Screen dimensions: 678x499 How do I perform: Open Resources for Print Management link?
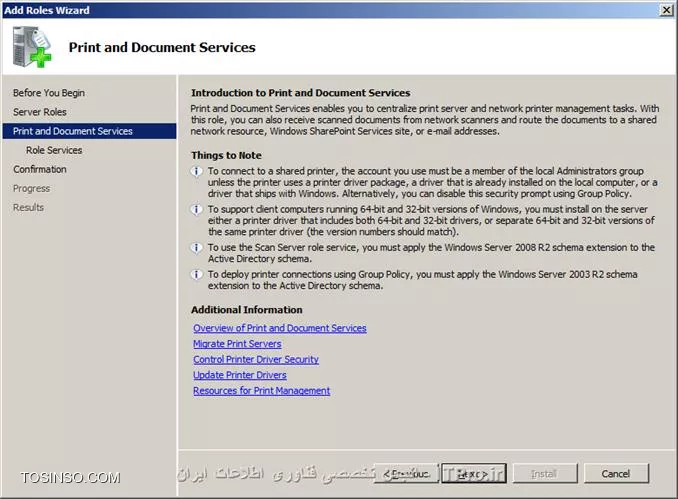coord(262,390)
